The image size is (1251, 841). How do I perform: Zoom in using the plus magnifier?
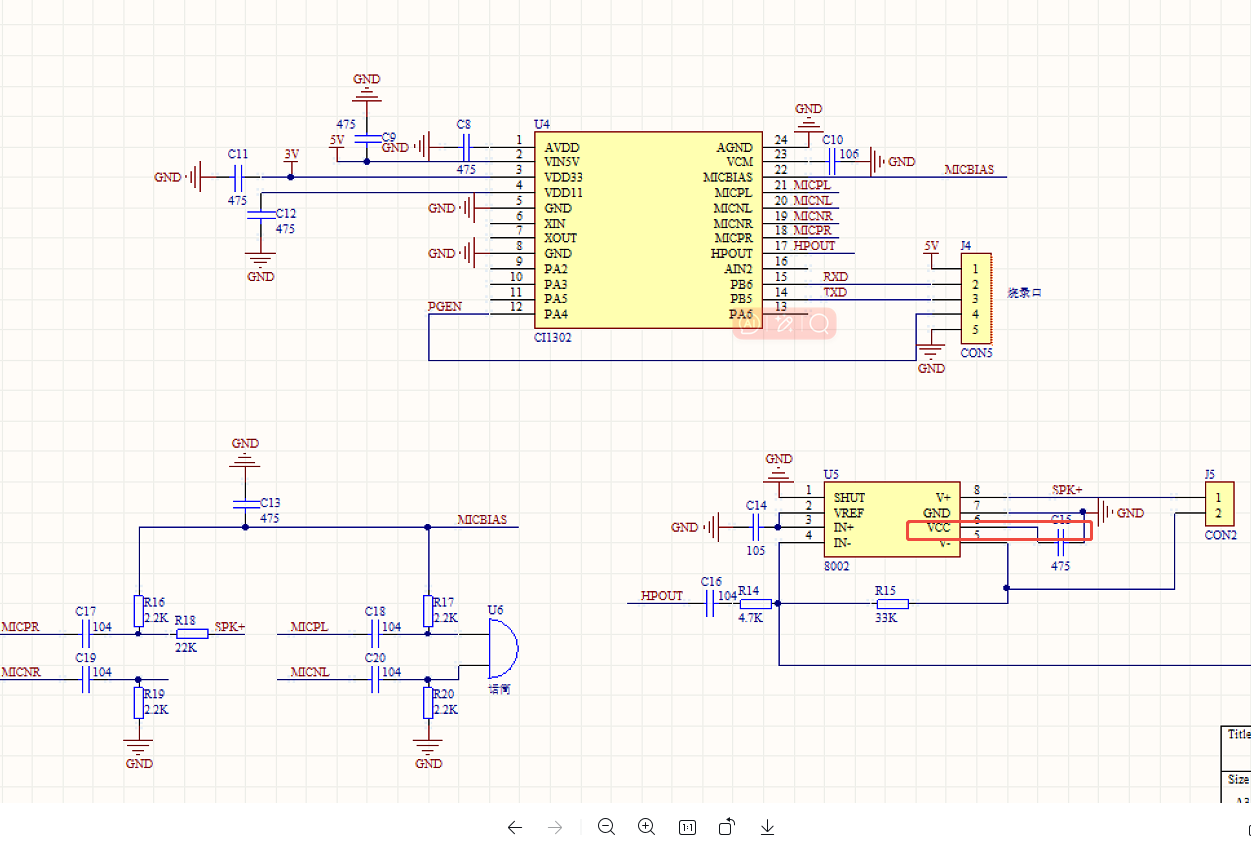coord(646,827)
